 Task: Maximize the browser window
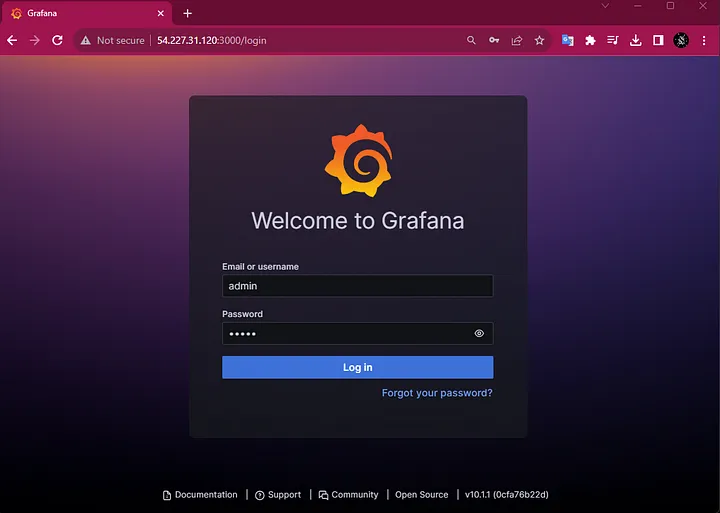click(670, 6)
